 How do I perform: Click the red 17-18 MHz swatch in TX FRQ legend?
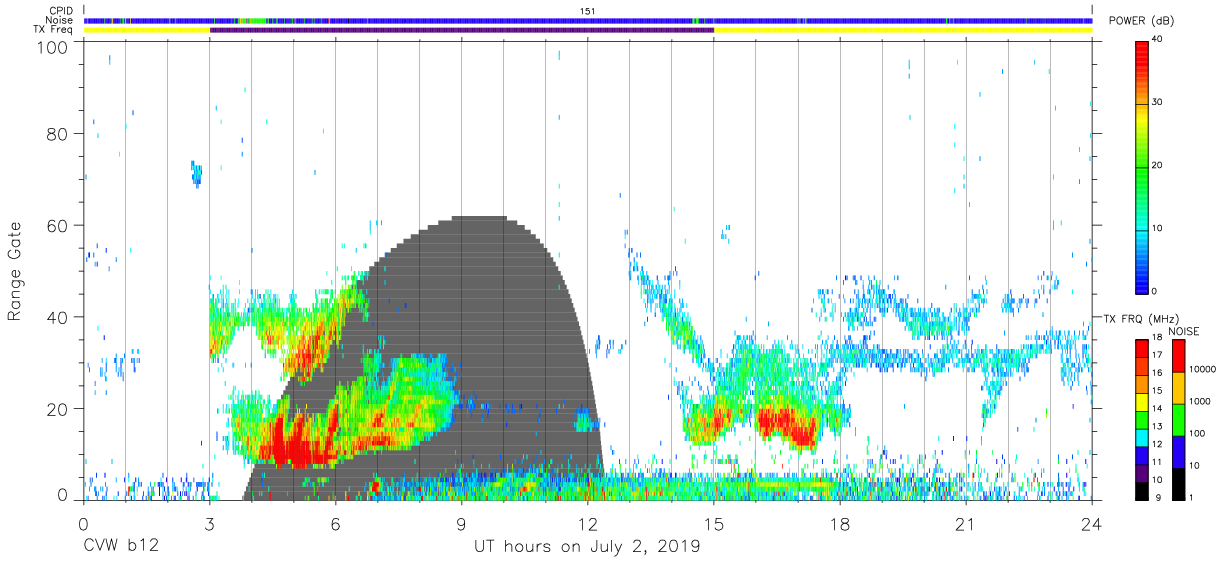coord(1141,349)
